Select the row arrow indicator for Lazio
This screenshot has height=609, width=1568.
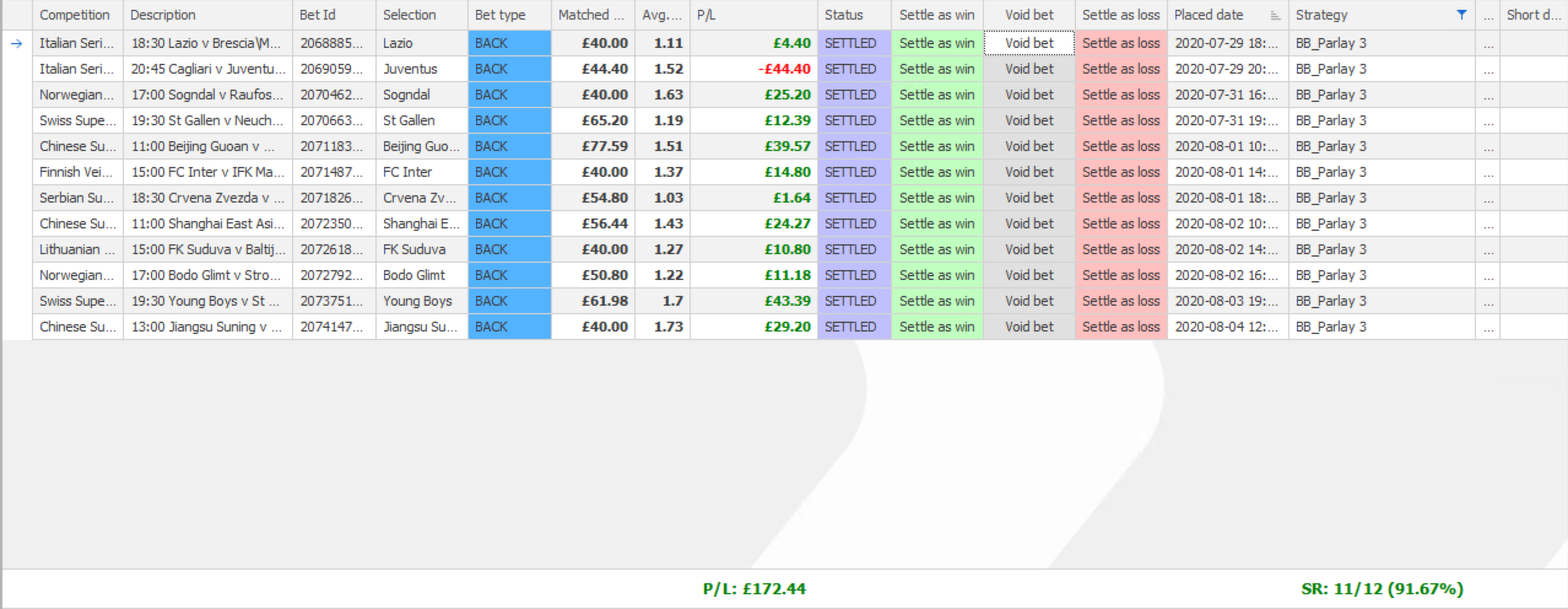click(17, 43)
